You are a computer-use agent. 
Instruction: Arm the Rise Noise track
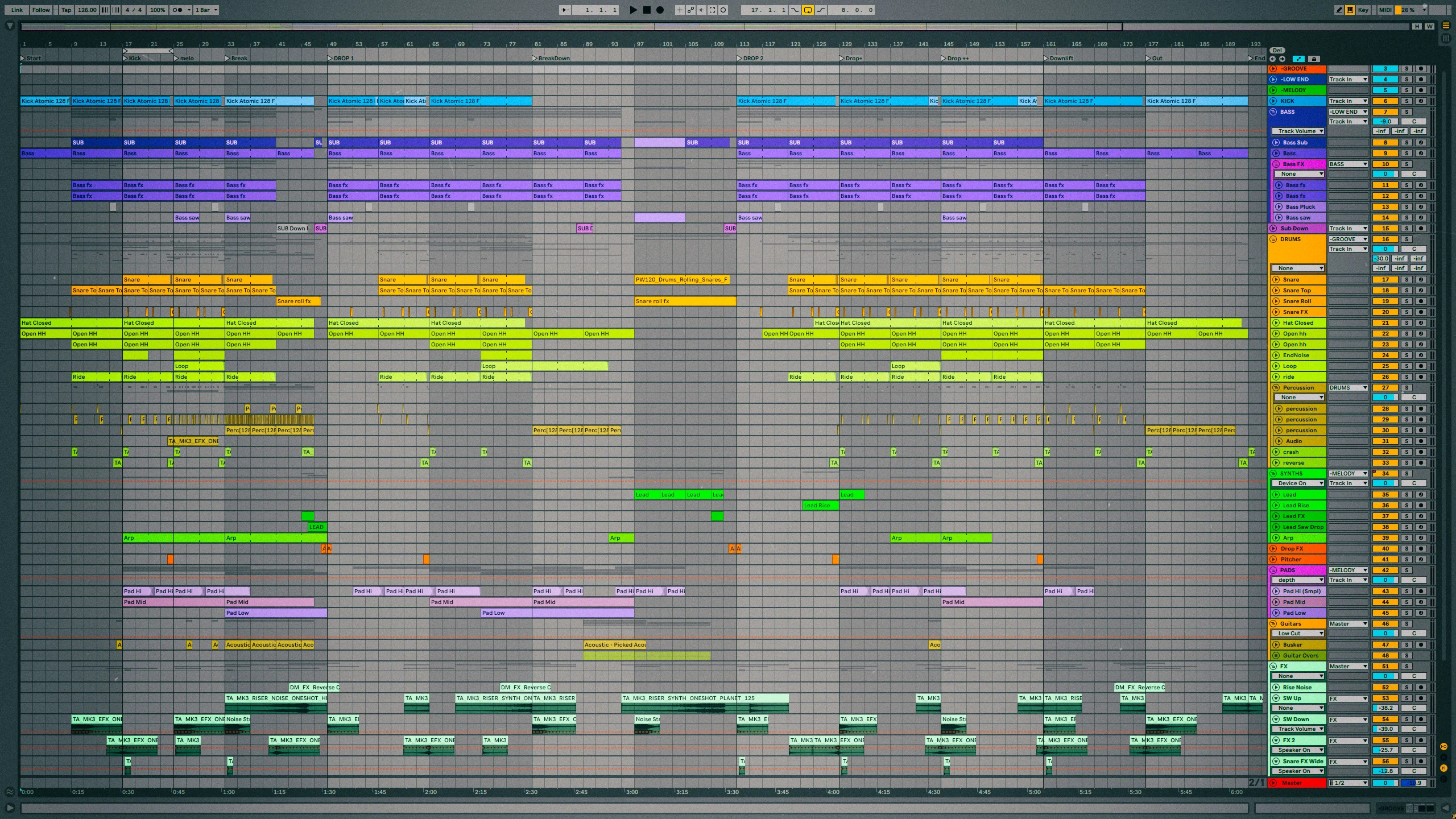click(1421, 688)
